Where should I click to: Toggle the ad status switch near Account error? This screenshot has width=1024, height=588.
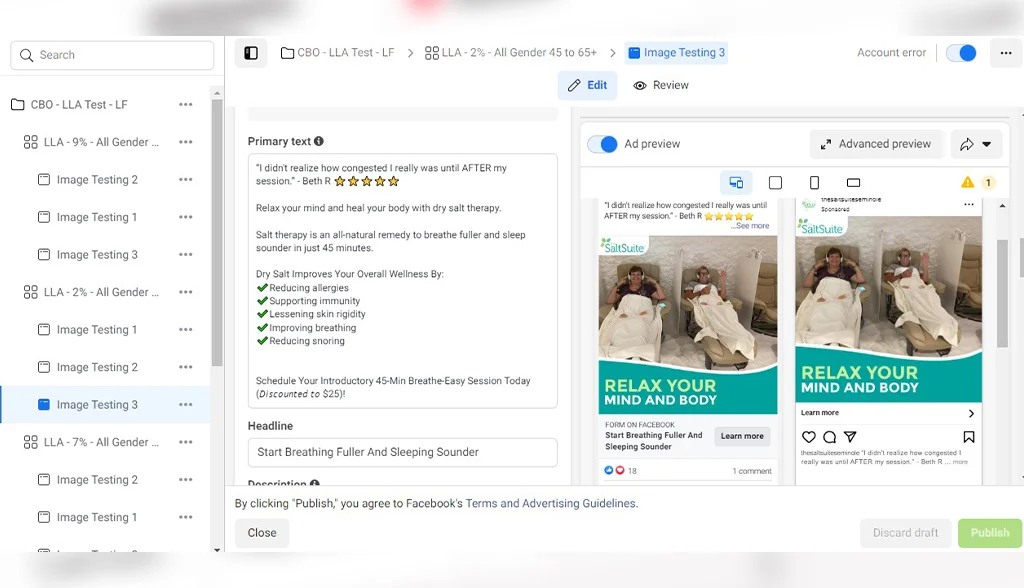click(961, 53)
